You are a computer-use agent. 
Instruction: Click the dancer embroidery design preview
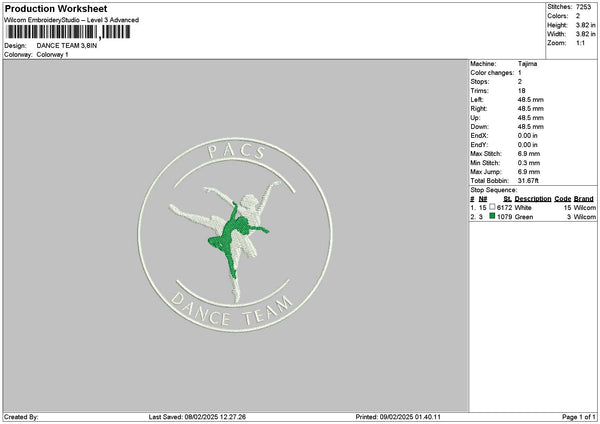[x=235, y=235]
